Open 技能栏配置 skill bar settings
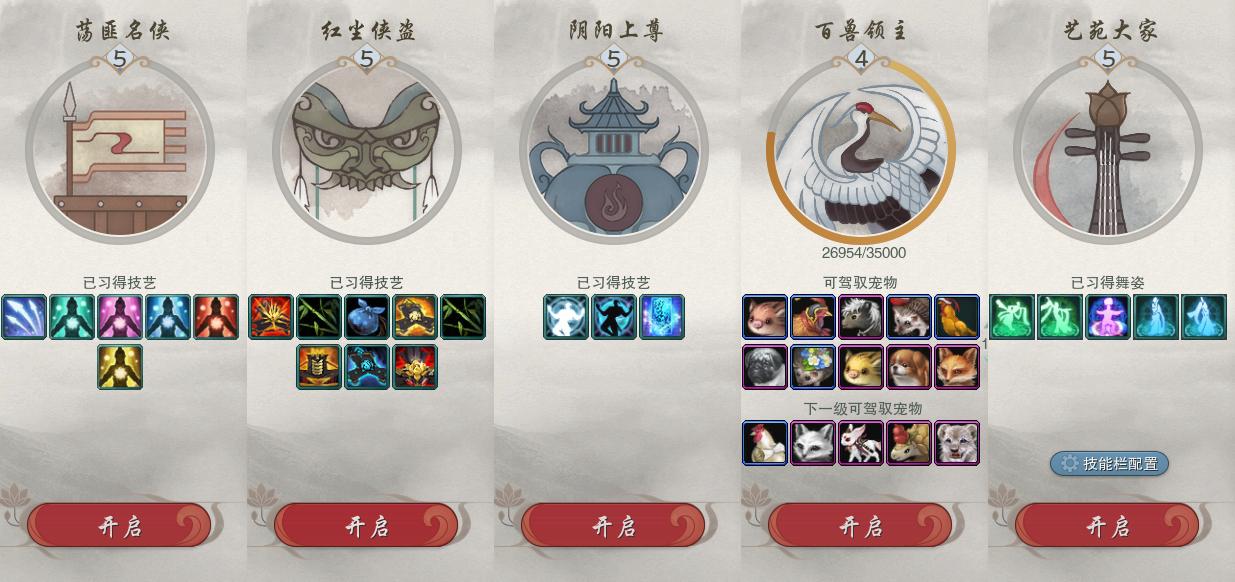Viewport: 1235px width, 582px height. (x=1109, y=463)
